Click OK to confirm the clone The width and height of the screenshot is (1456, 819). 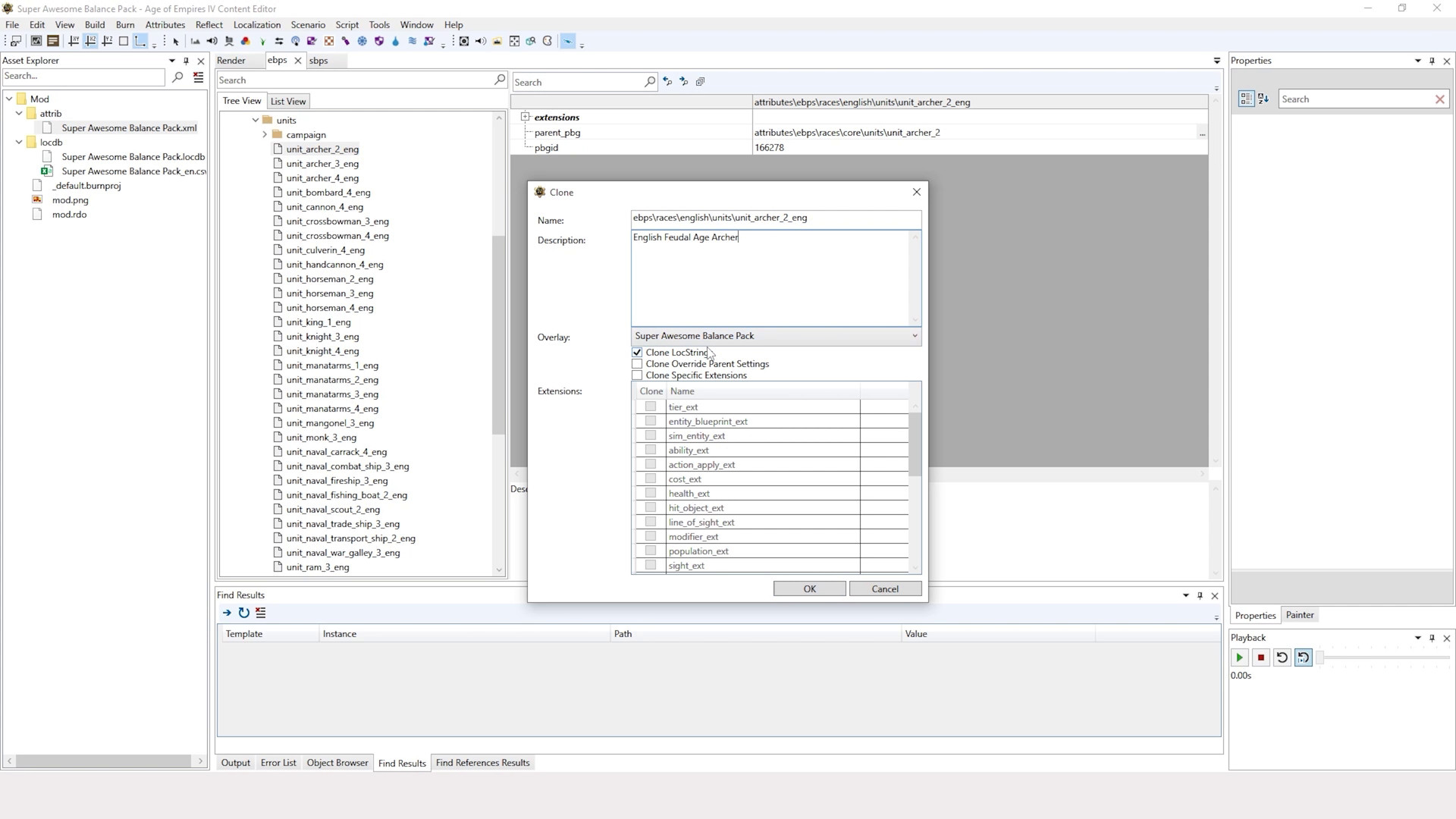coord(808,588)
